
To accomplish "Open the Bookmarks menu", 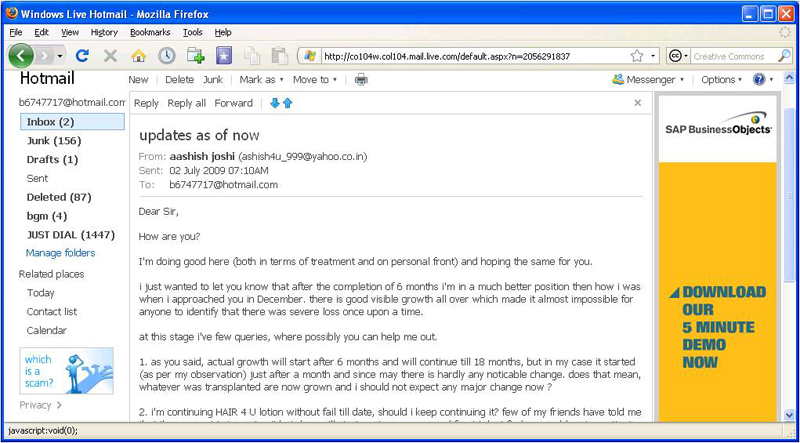I will pyautogui.click(x=150, y=32).
